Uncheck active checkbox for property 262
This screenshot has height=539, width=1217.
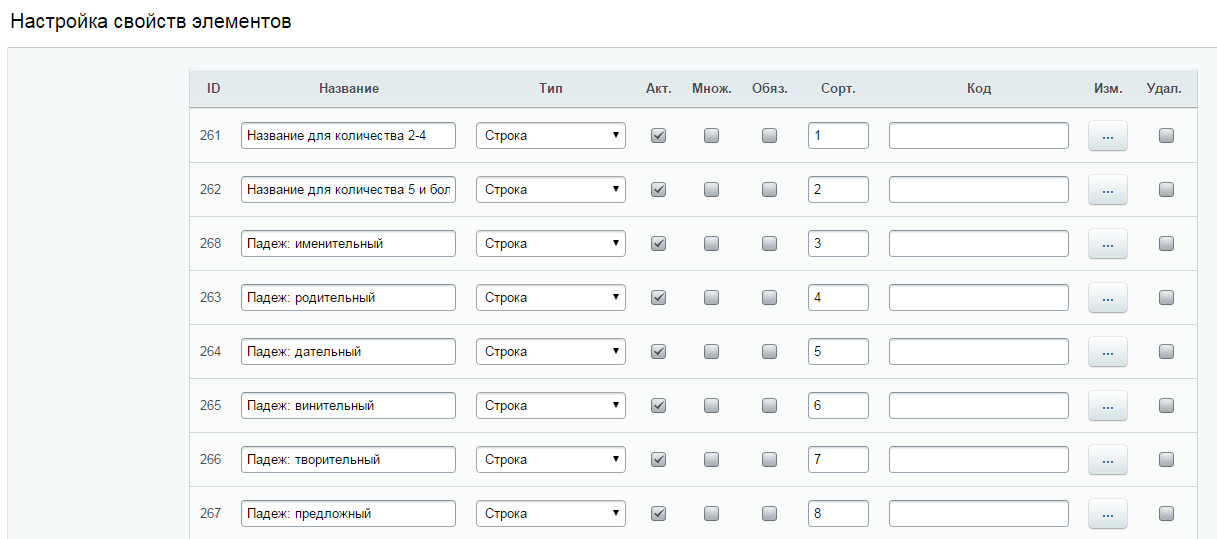658,189
